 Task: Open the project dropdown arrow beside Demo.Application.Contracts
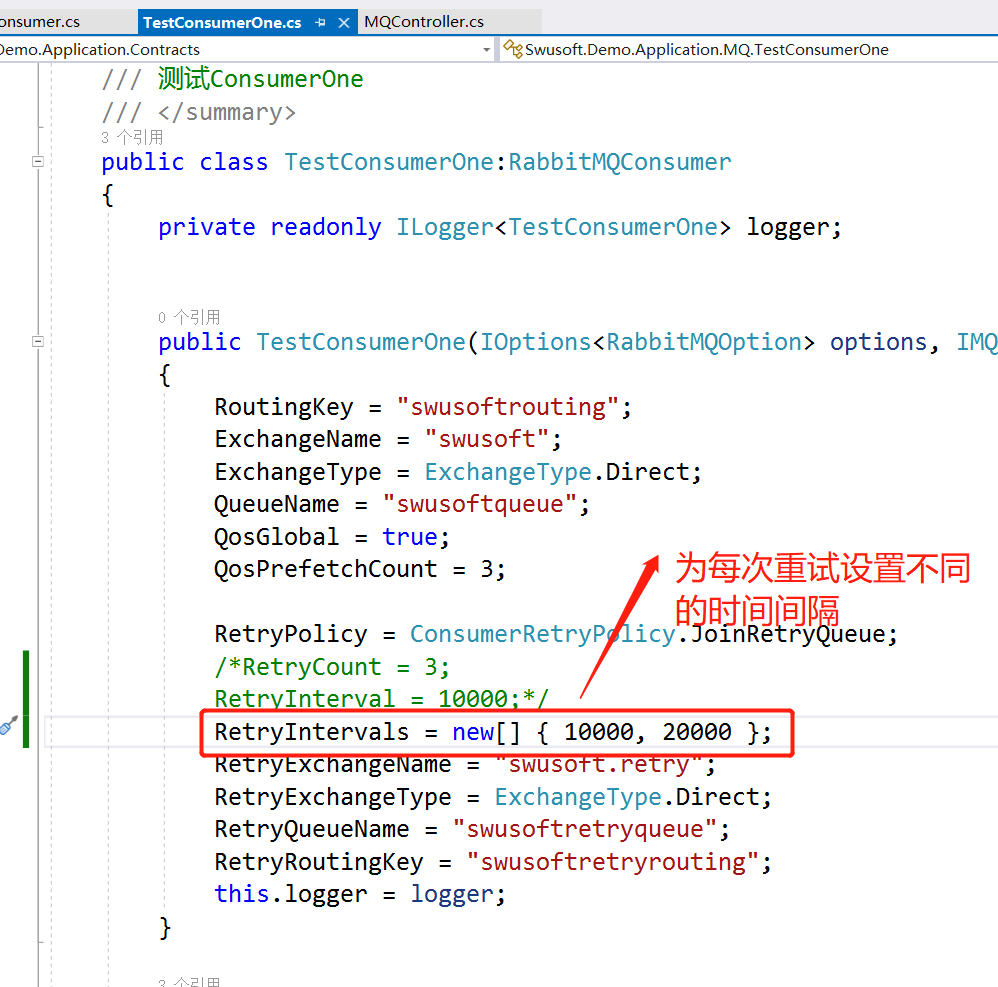pyautogui.click(x=486, y=50)
